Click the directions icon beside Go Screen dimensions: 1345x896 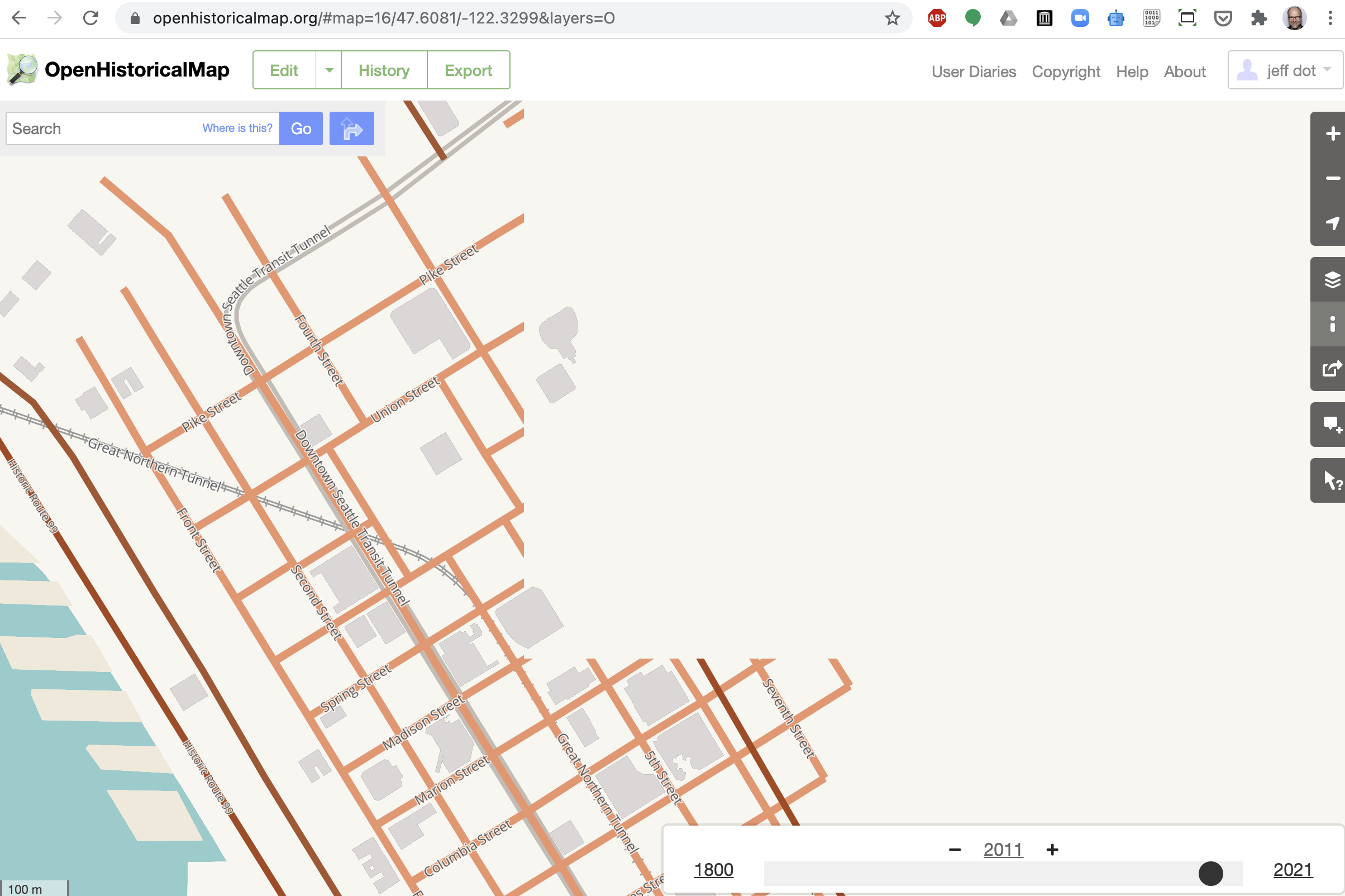[351, 128]
